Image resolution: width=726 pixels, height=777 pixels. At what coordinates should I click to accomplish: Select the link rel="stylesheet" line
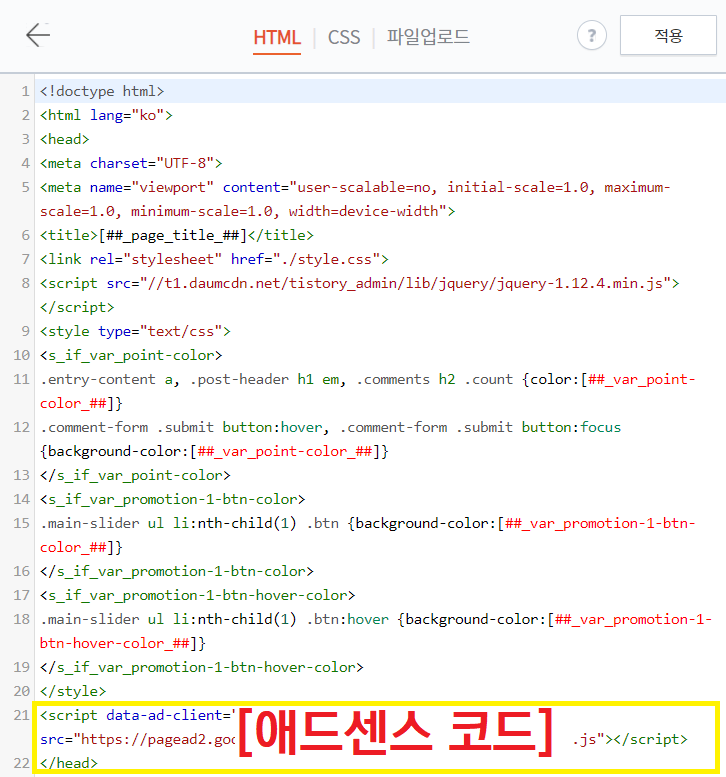pos(214,259)
